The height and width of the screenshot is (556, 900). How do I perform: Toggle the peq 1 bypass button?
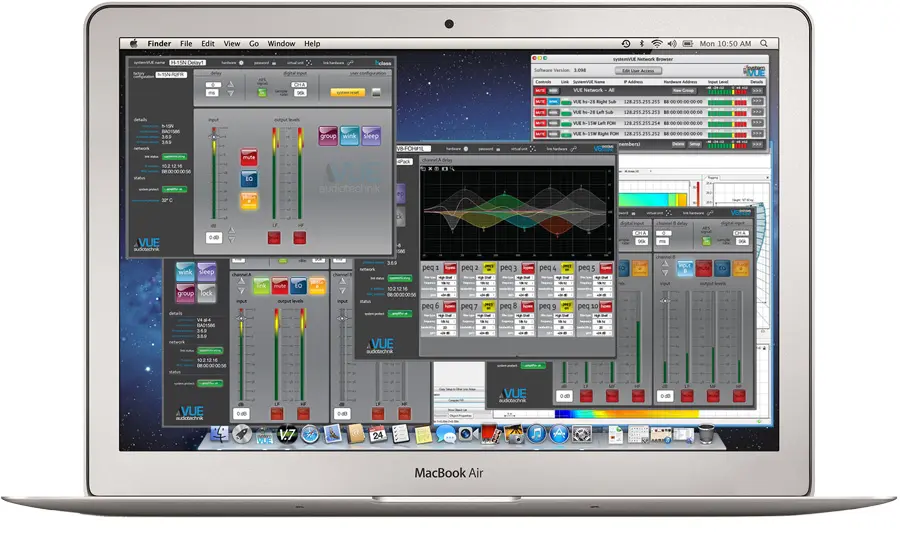[x=450, y=268]
